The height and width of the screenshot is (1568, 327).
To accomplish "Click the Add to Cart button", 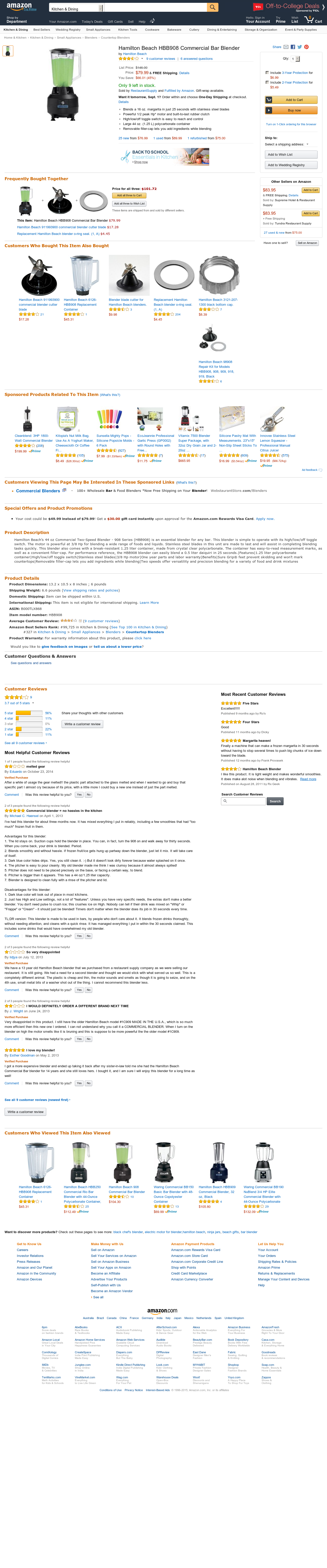I will click(x=292, y=100).
